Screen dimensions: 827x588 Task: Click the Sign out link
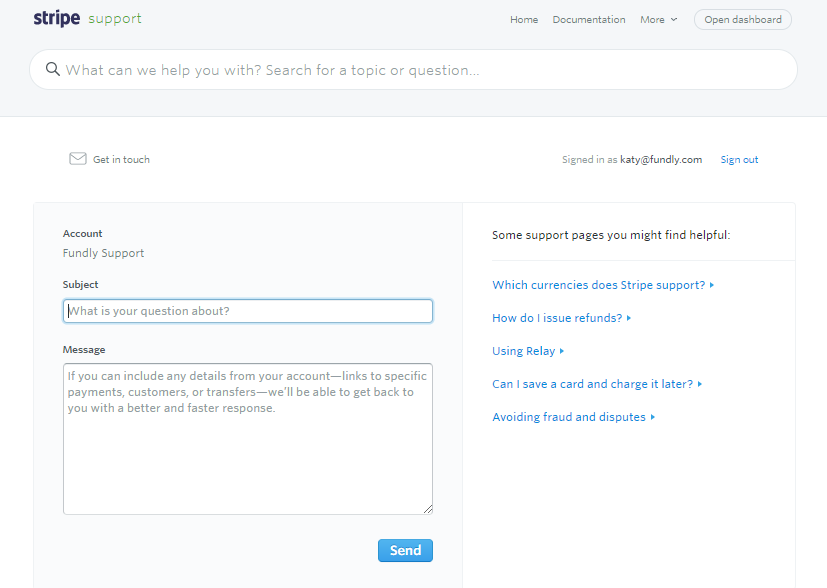tap(739, 160)
